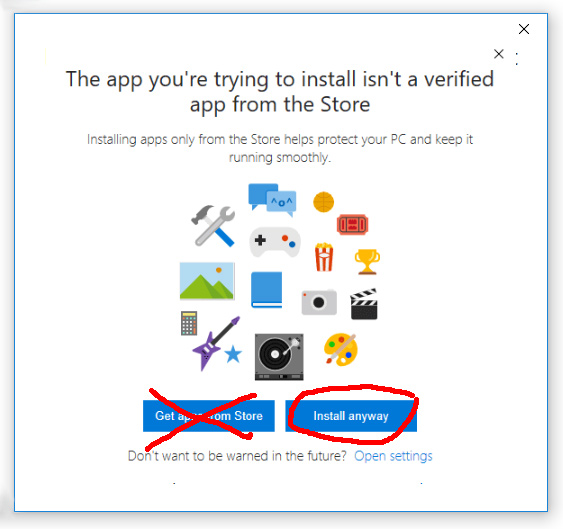Click the blue book icon

[266, 290]
